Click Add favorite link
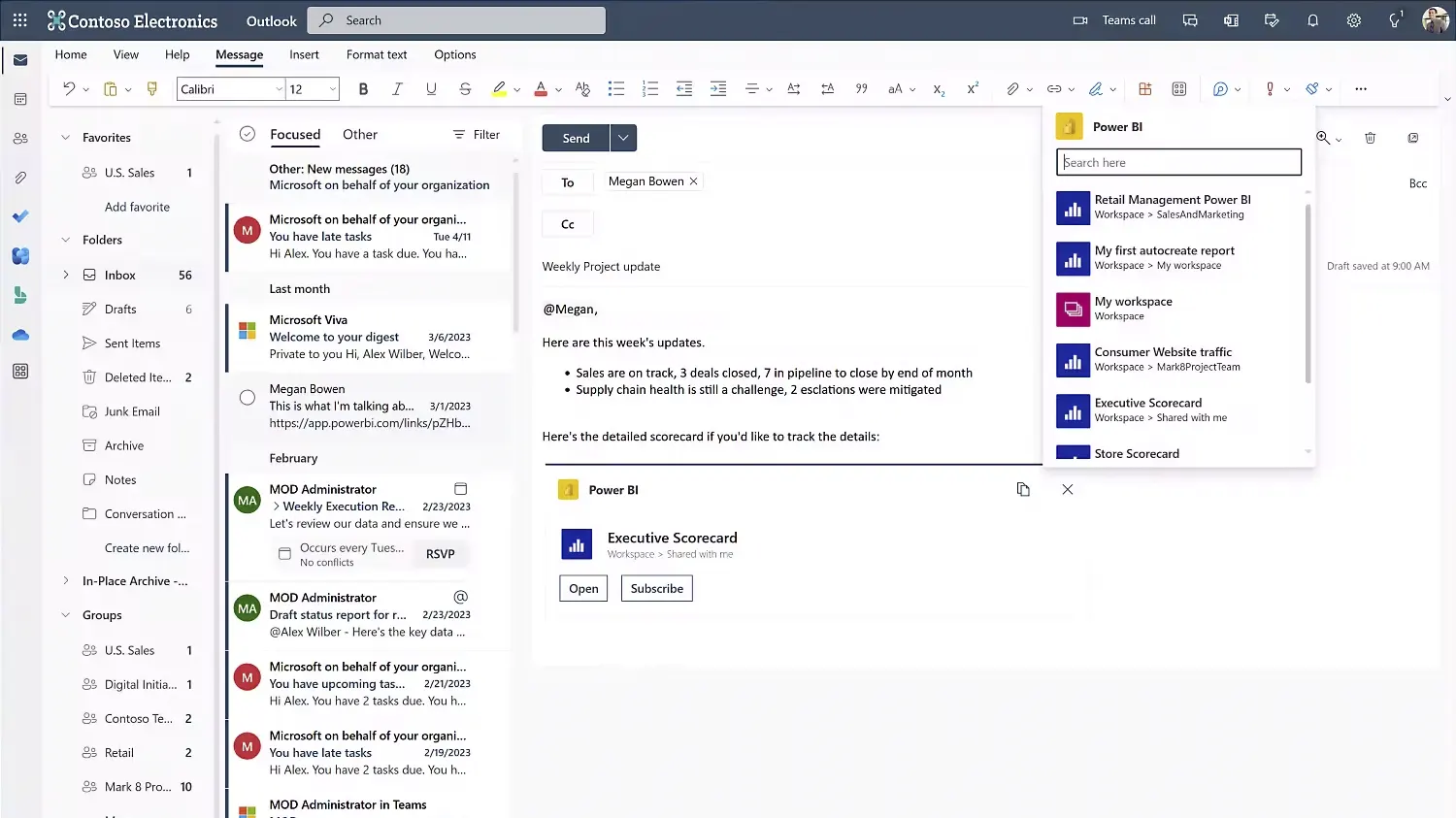The height and width of the screenshot is (818, 1456). [x=137, y=207]
